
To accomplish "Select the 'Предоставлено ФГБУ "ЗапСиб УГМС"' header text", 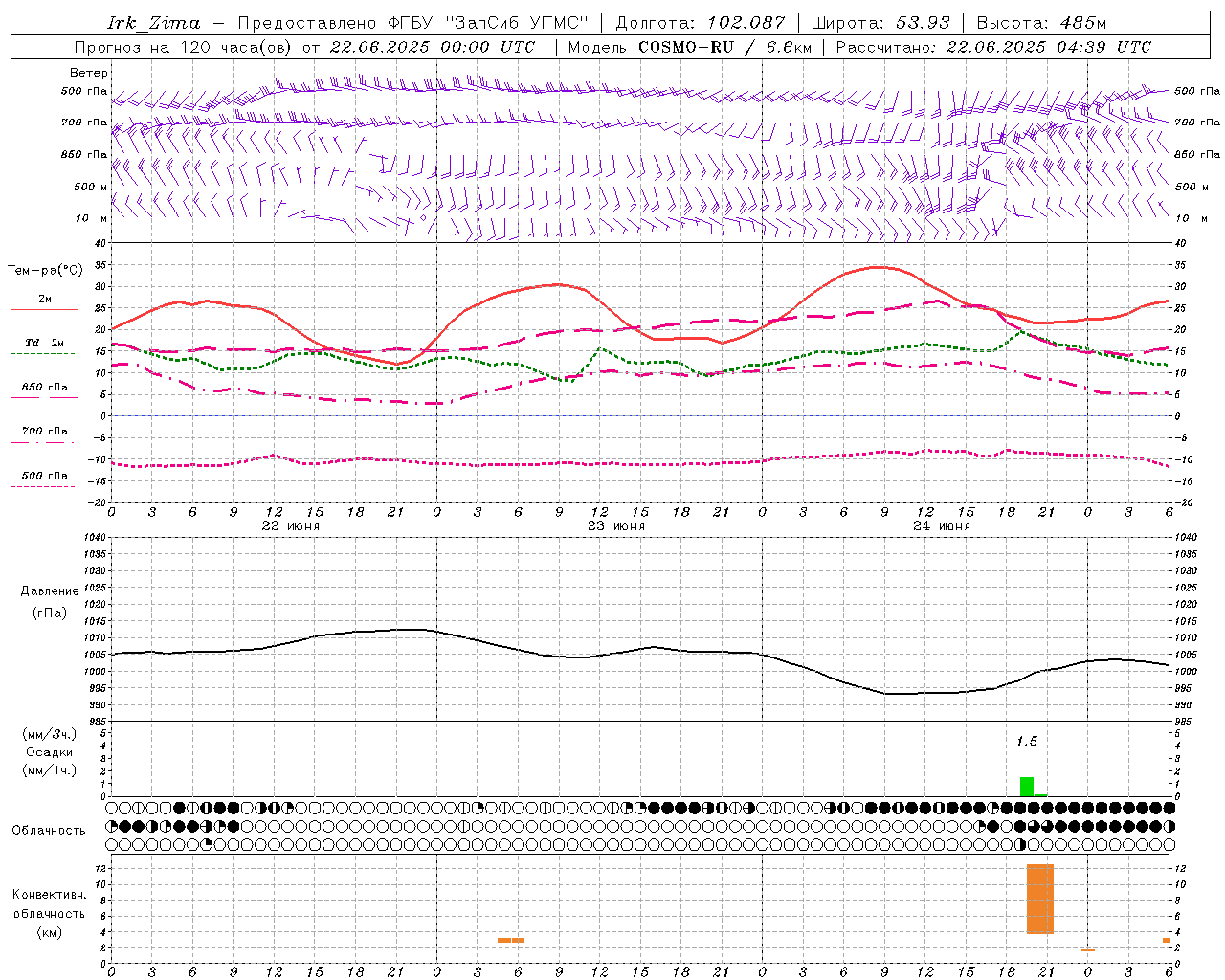I will click(x=412, y=23).
